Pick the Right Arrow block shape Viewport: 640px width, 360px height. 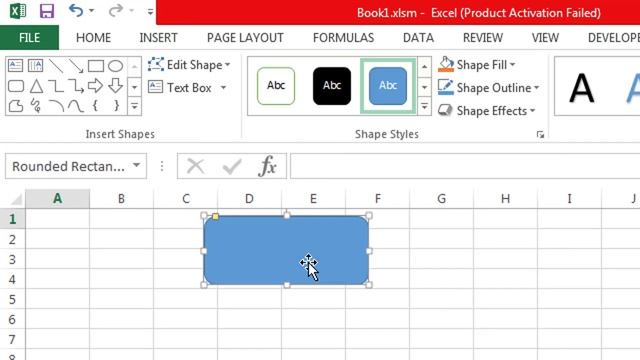click(x=96, y=86)
